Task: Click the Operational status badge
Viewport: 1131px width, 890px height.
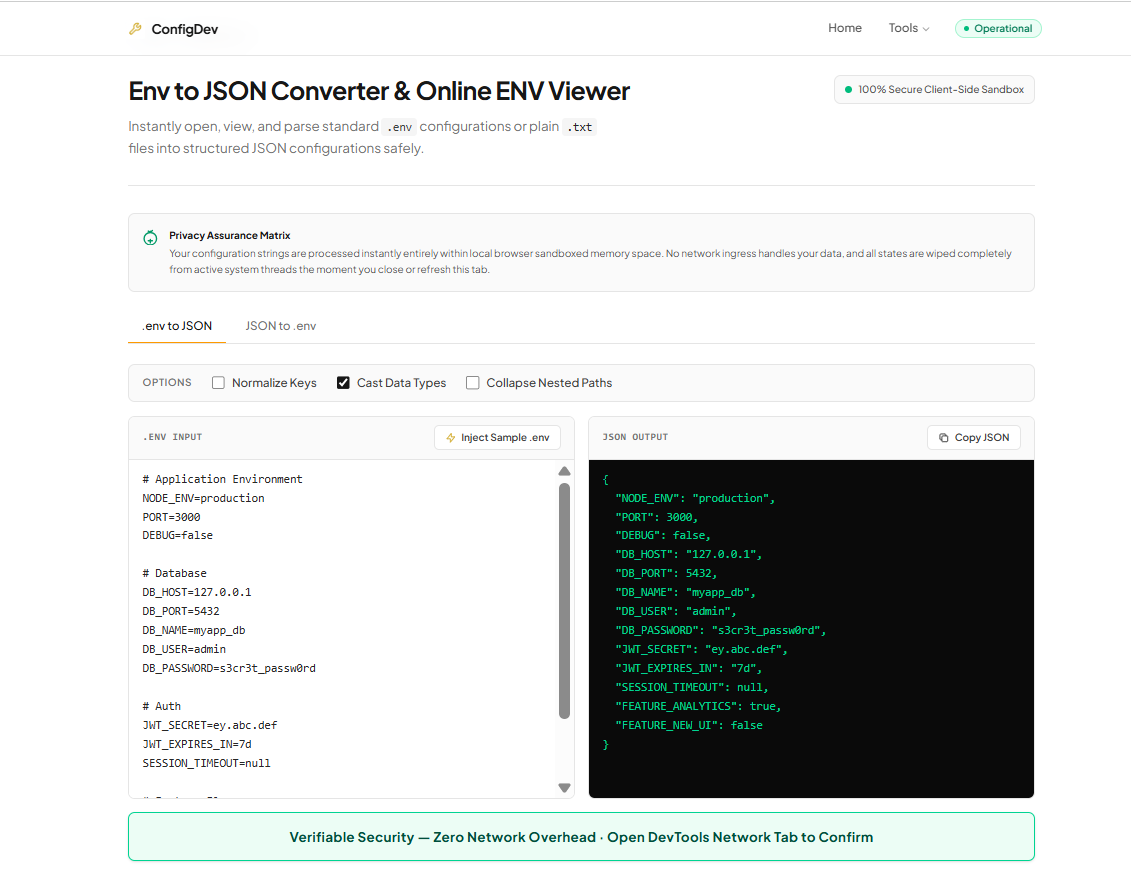Action: pos(998,29)
